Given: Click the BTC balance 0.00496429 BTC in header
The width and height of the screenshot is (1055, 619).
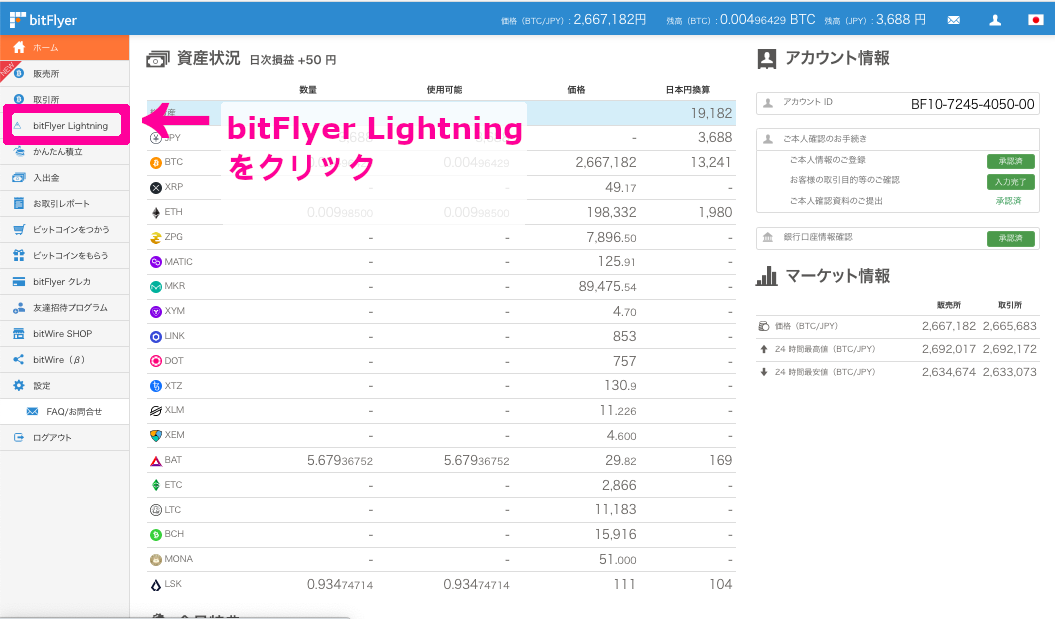Looking at the screenshot, I should point(768,20).
